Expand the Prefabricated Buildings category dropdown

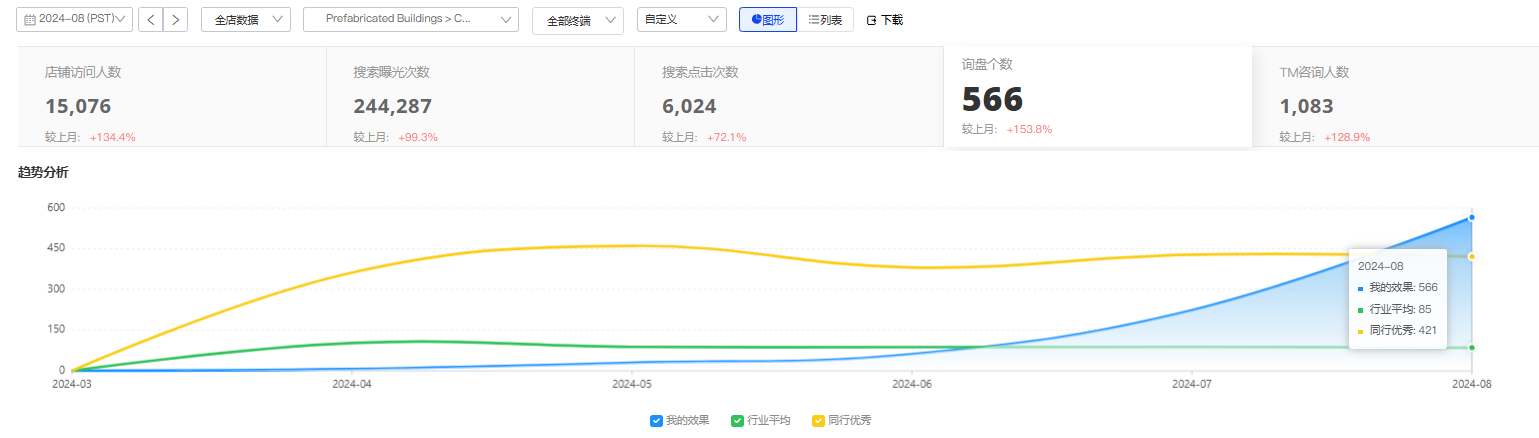[410, 19]
